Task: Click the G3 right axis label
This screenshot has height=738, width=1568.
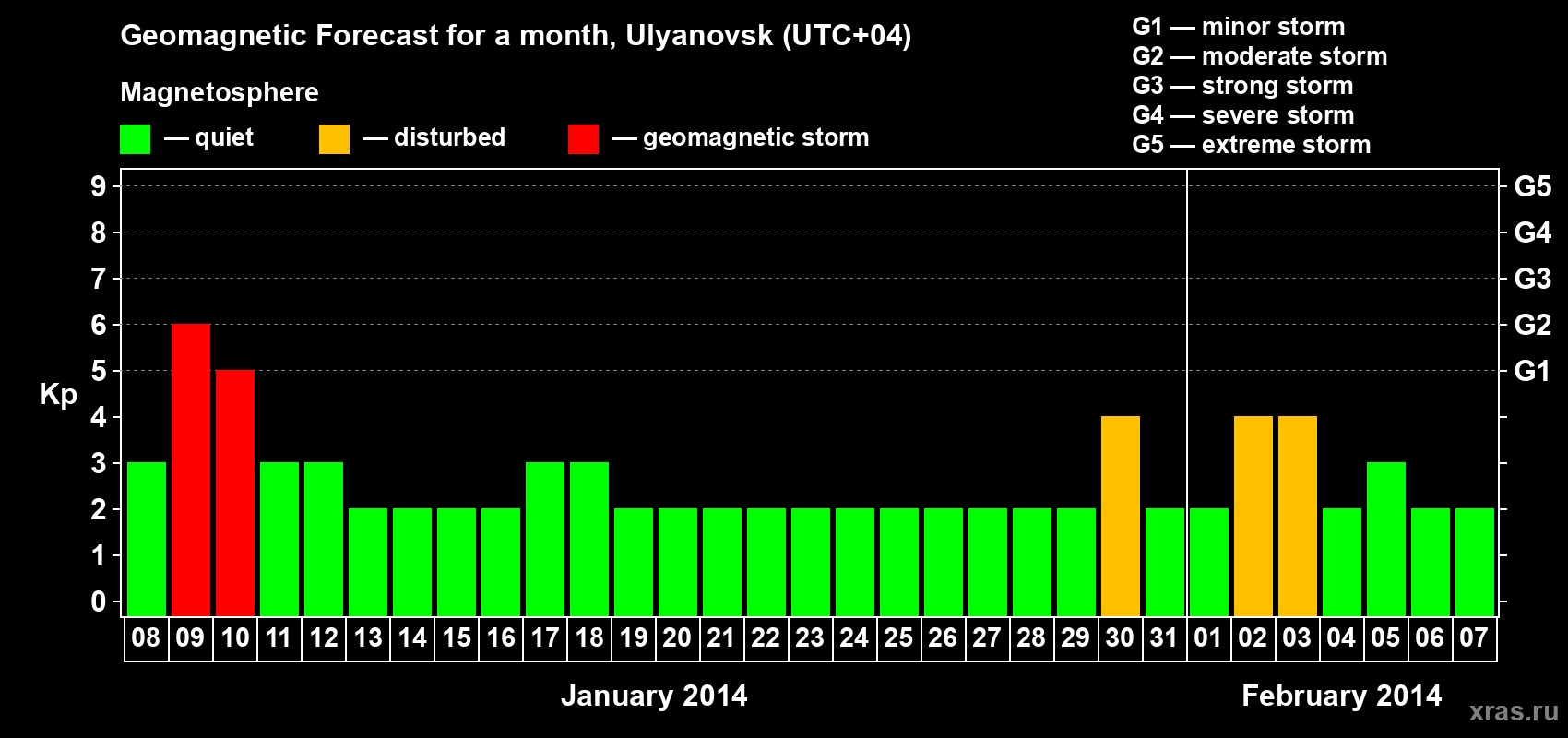Action: [1533, 279]
